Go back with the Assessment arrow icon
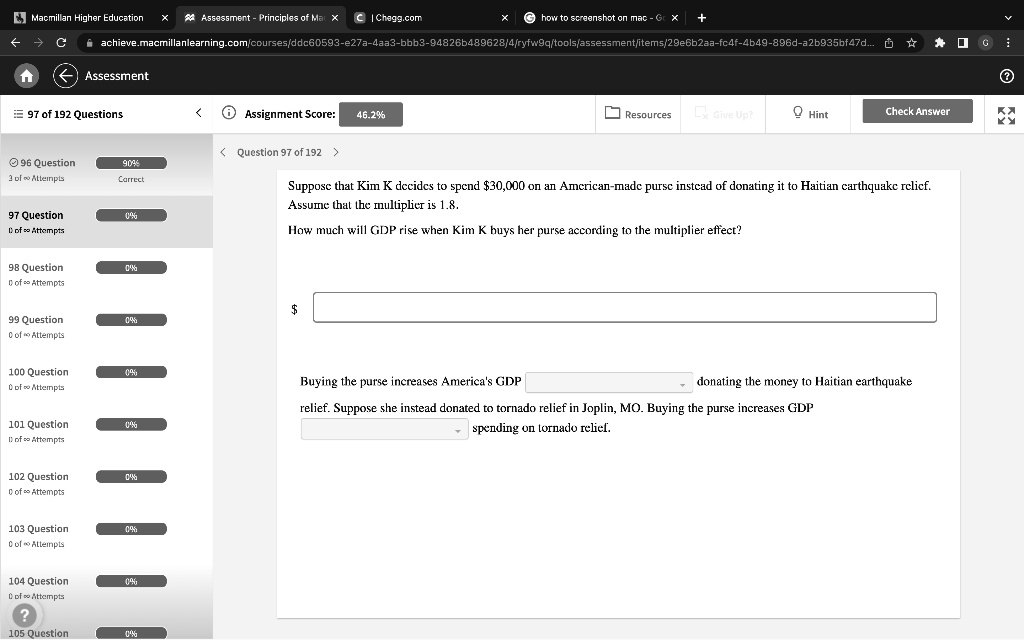Image resolution: width=1024 pixels, height=640 pixels. (65, 76)
